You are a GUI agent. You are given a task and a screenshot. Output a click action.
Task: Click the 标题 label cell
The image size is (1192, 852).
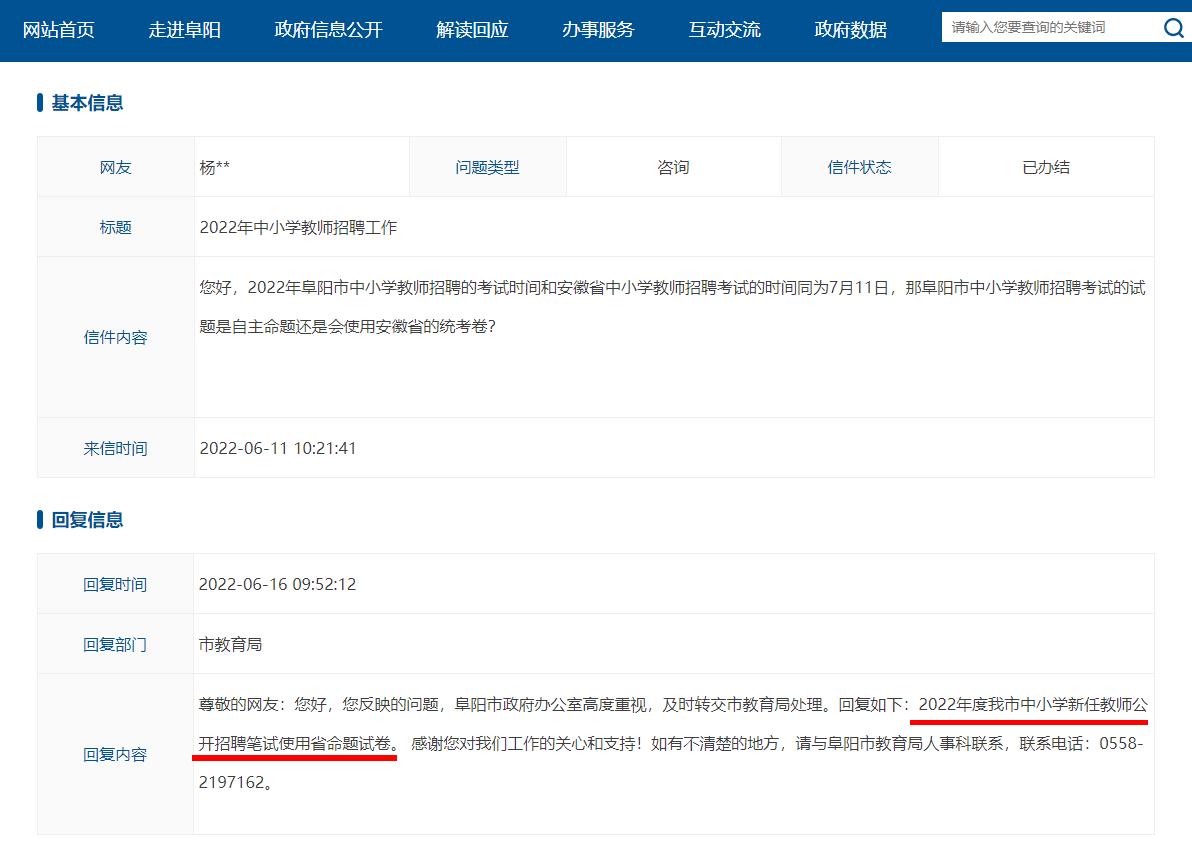116,227
